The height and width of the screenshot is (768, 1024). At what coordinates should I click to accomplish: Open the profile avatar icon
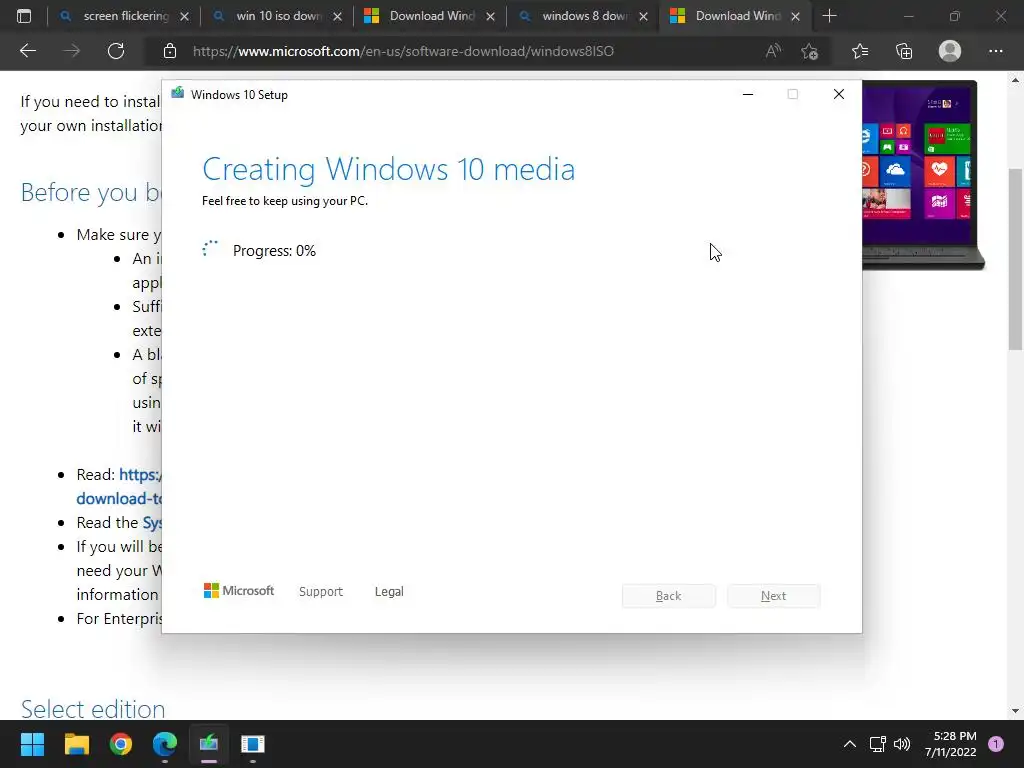950,51
